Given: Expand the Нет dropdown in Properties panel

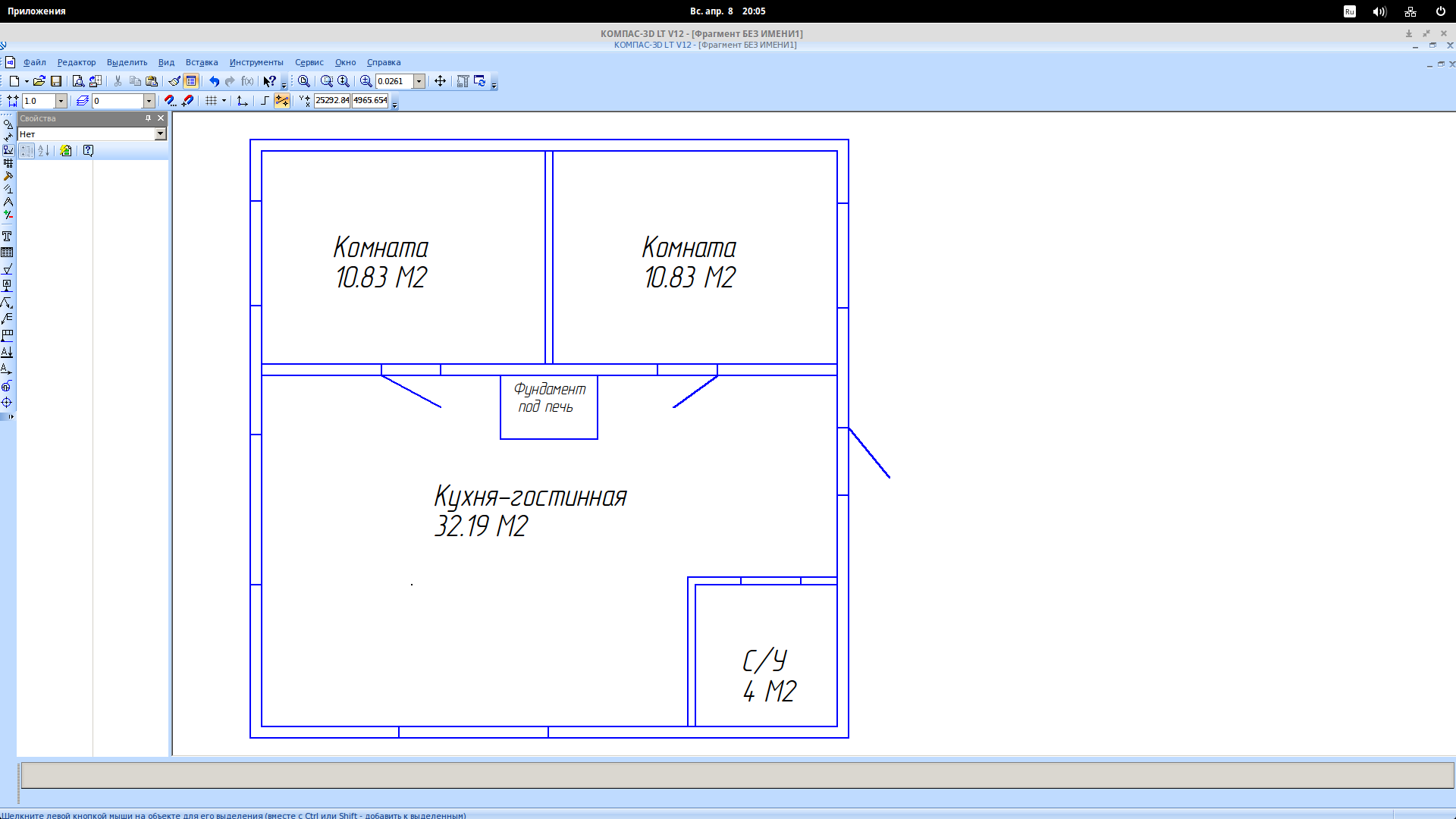Looking at the screenshot, I should 160,134.
